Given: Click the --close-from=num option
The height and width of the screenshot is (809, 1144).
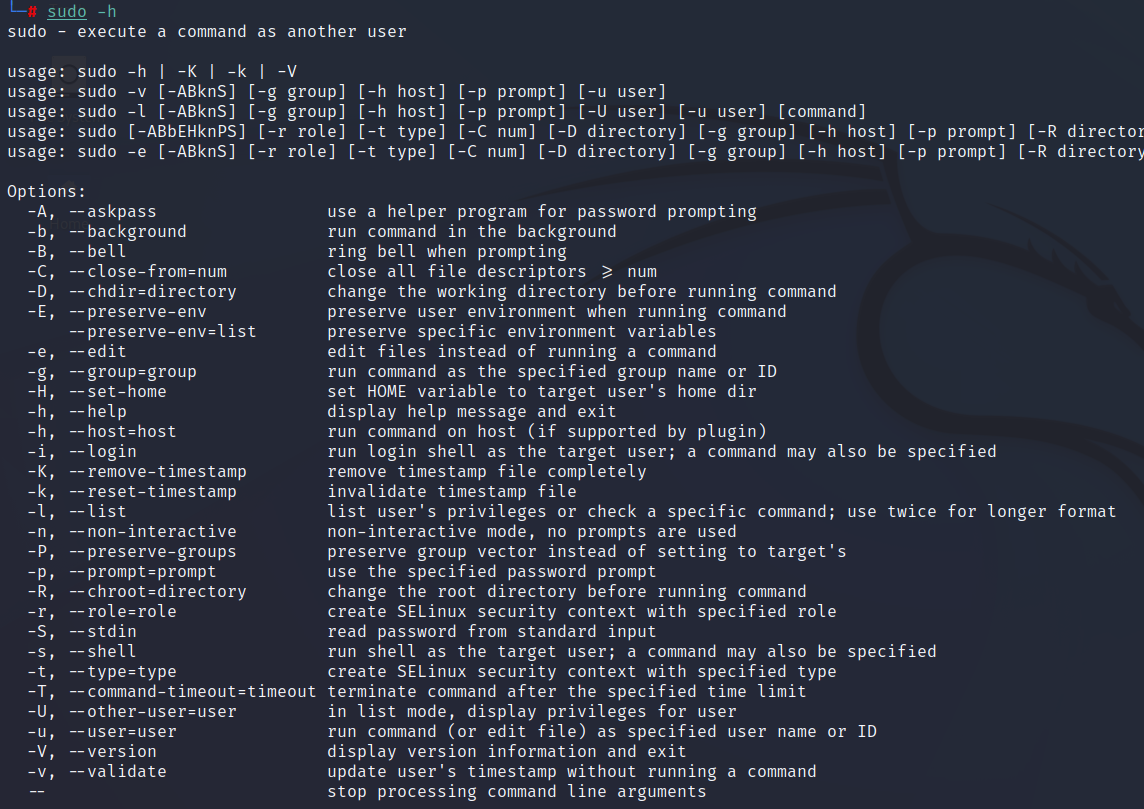Looking at the screenshot, I should [147, 271].
